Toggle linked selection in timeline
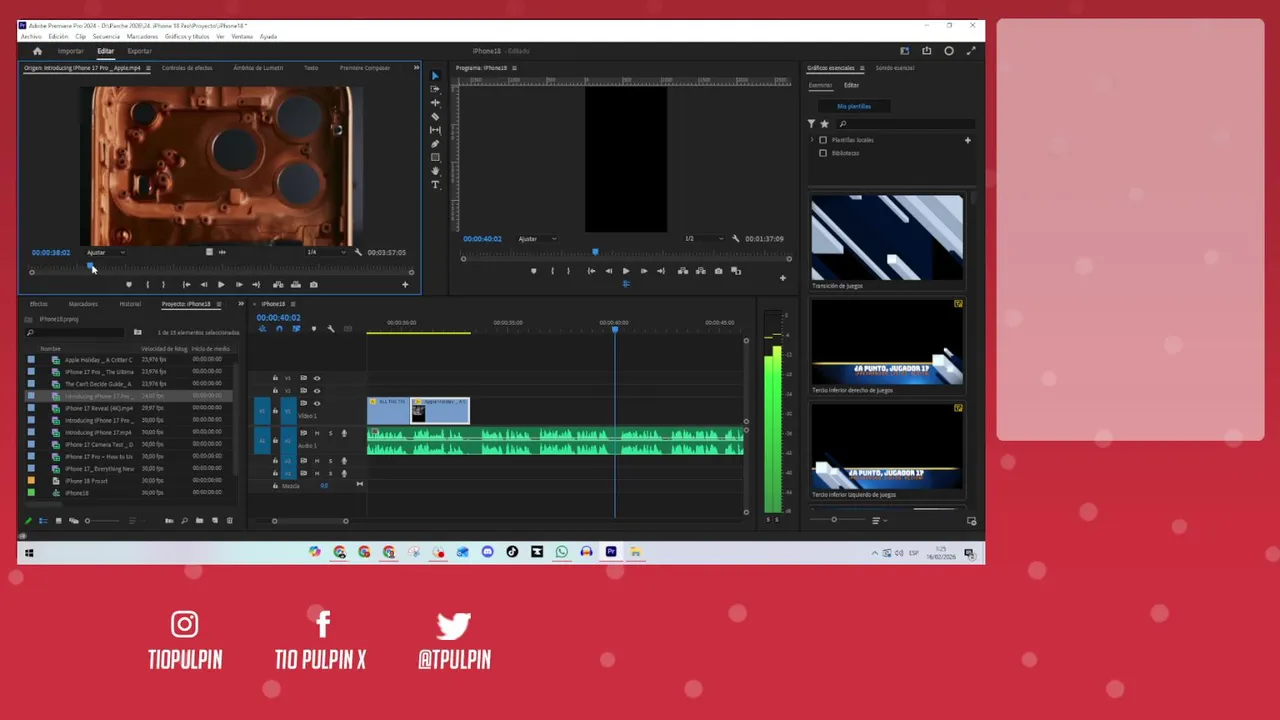The height and width of the screenshot is (720, 1280). [296, 329]
